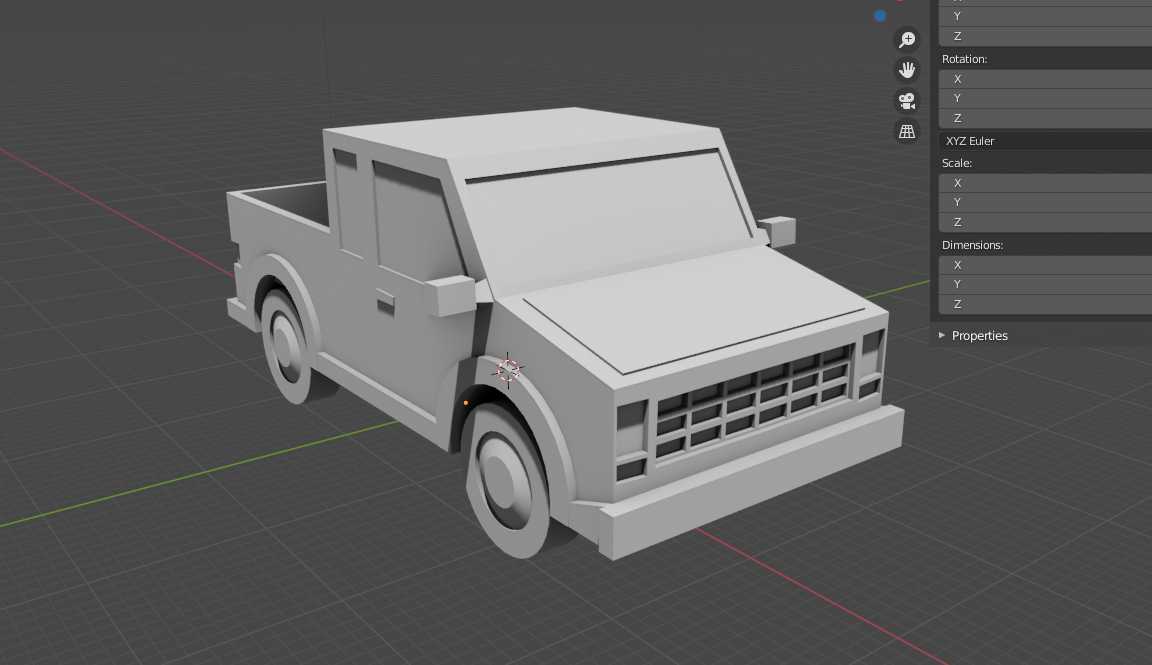Image resolution: width=1152 pixels, height=665 pixels.
Task: Click the Rotation X field
Action: [x=1045, y=79]
